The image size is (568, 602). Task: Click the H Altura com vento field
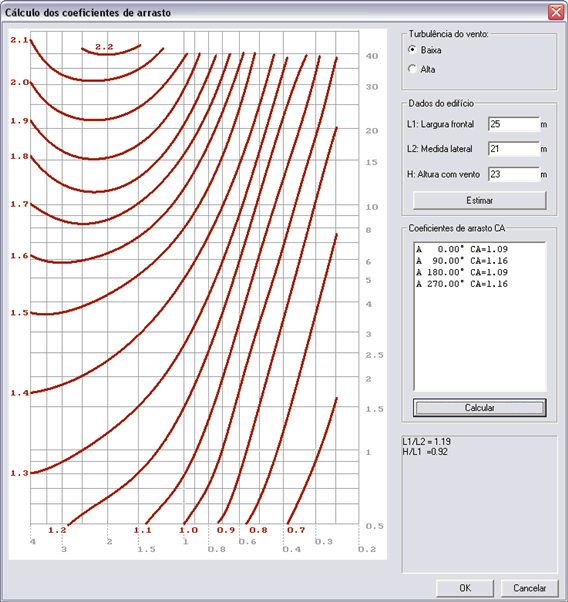coord(514,174)
